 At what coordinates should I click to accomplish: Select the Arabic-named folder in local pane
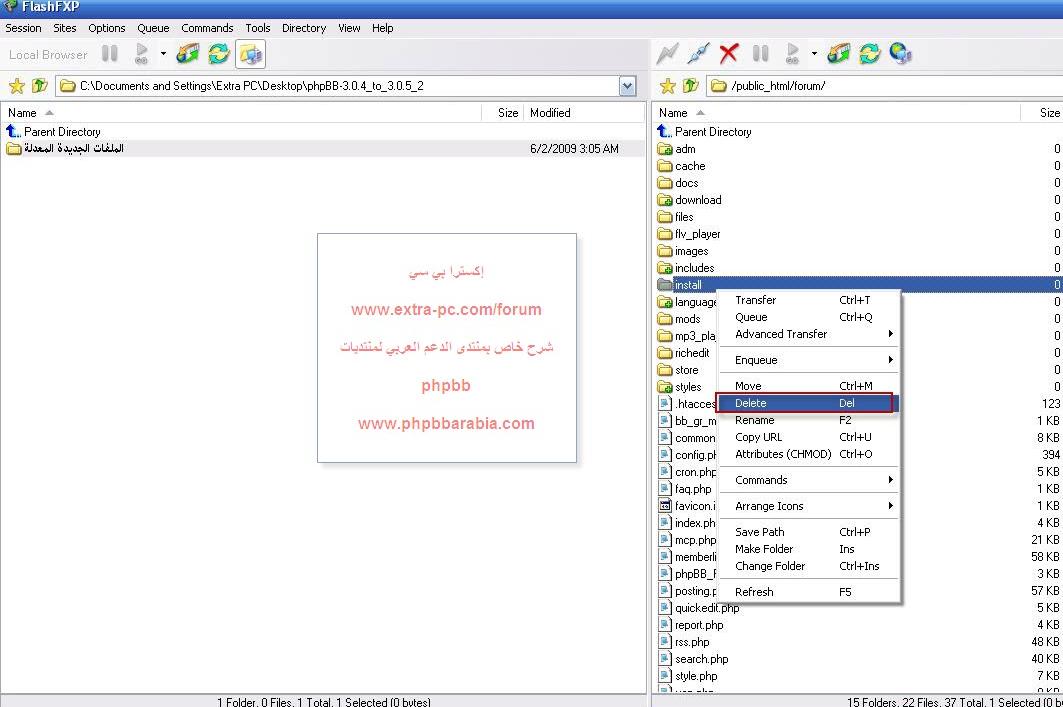[x=65, y=148]
